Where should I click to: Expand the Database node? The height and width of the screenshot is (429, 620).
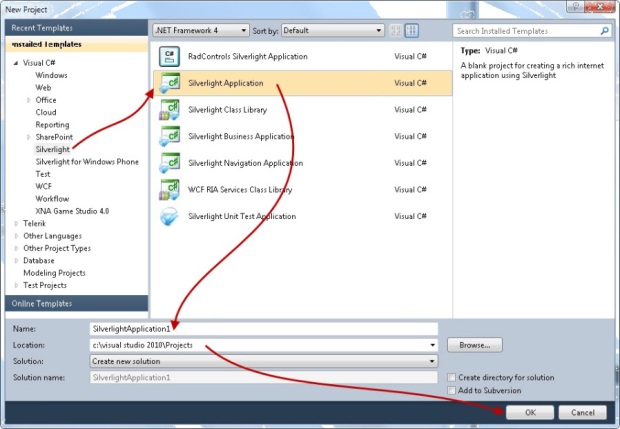coord(16,261)
